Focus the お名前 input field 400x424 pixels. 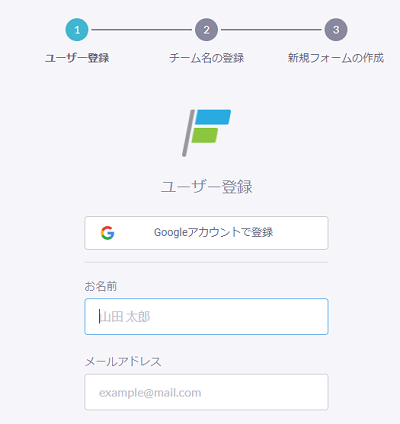pyautogui.click(x=206, y=316)
